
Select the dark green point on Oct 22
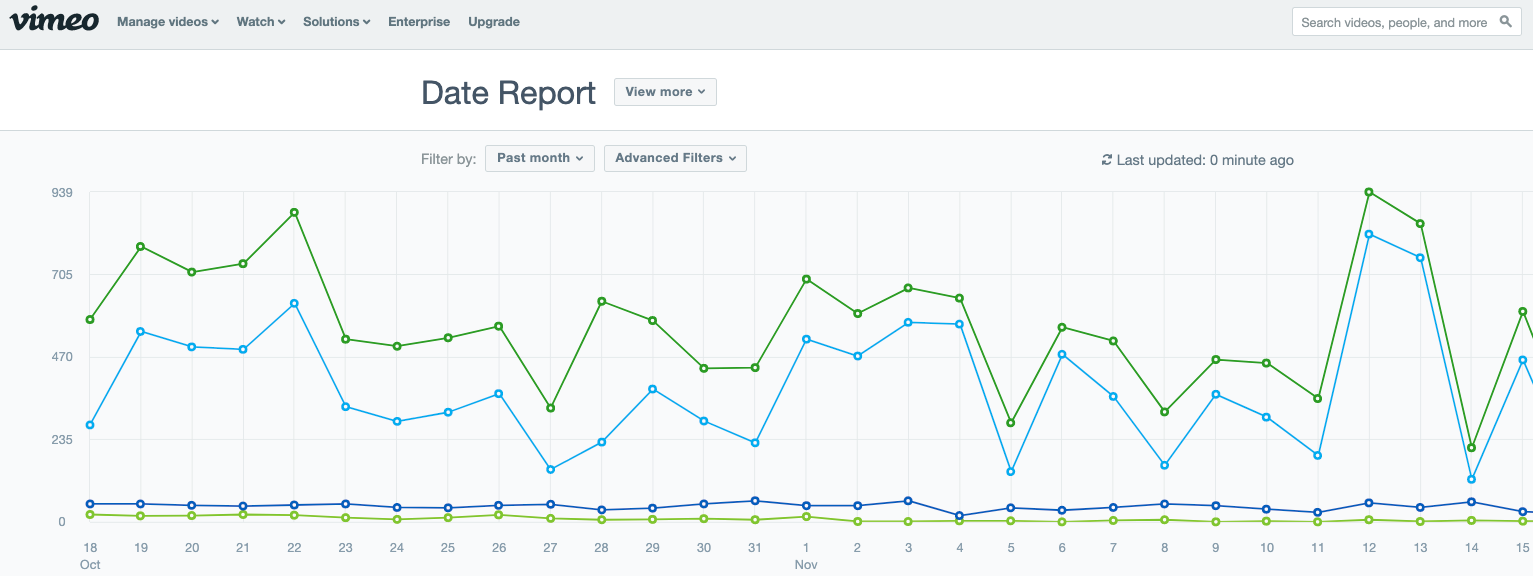click(x=294, y=212)
